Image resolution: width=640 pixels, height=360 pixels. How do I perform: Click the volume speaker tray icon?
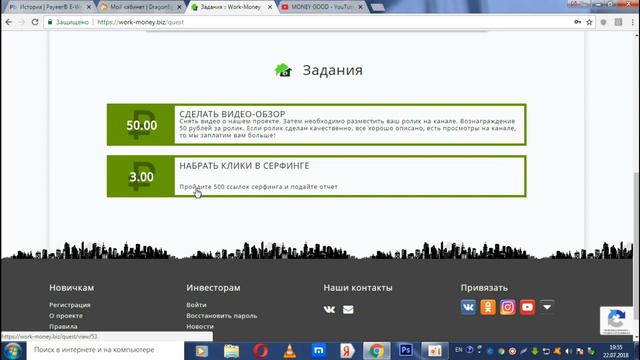[568, 351]
